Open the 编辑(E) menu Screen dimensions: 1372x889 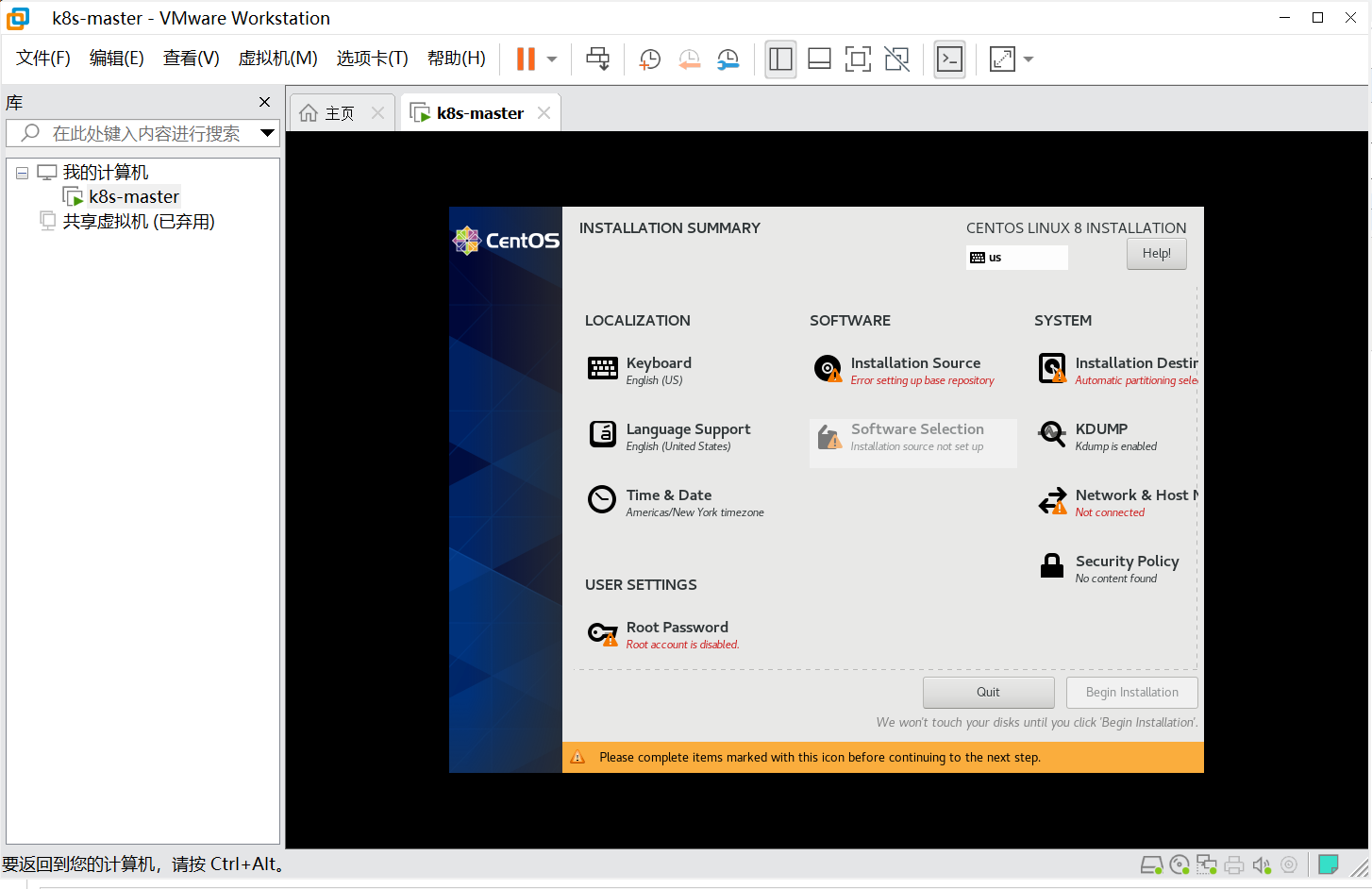point(117,59)
